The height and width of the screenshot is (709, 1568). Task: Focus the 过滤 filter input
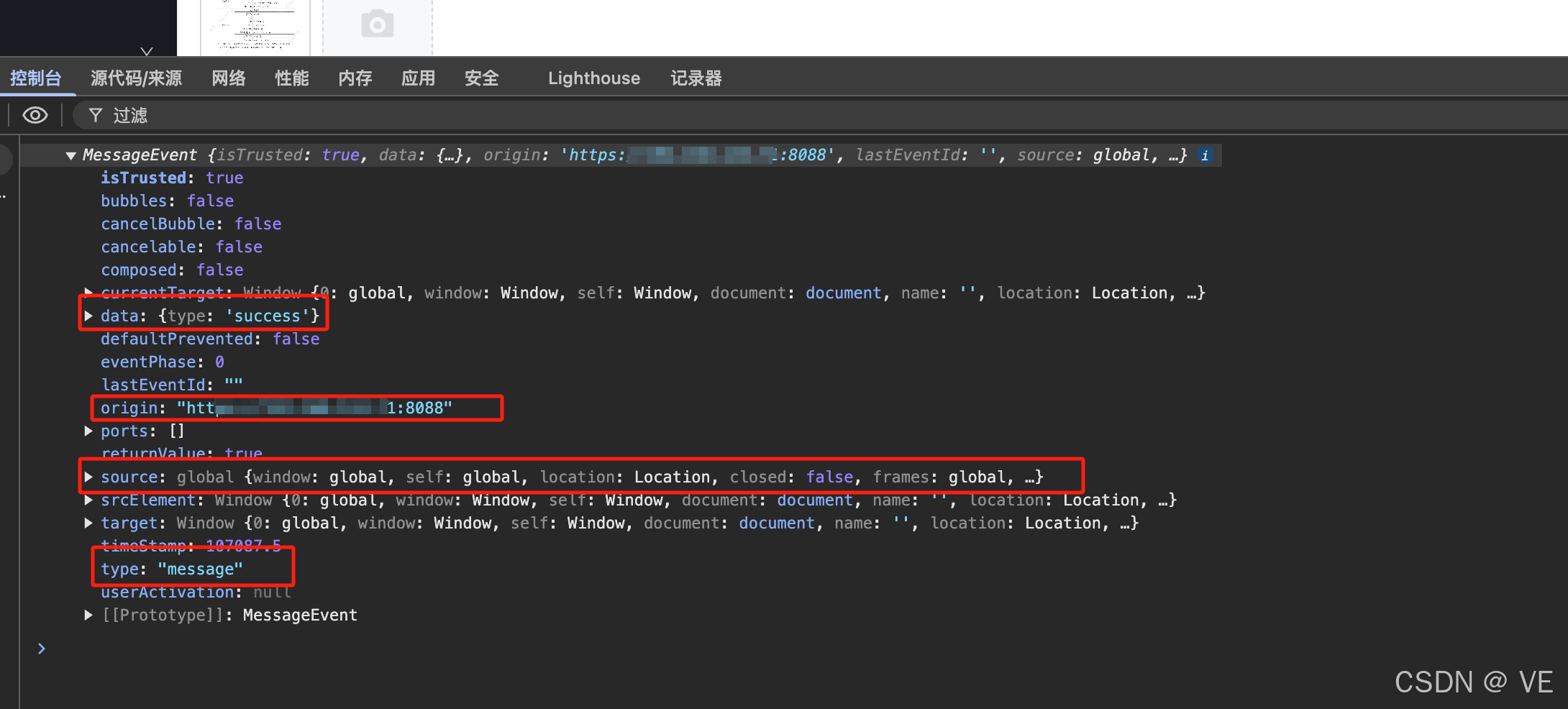pyautogui.click(x=820, y=115)
